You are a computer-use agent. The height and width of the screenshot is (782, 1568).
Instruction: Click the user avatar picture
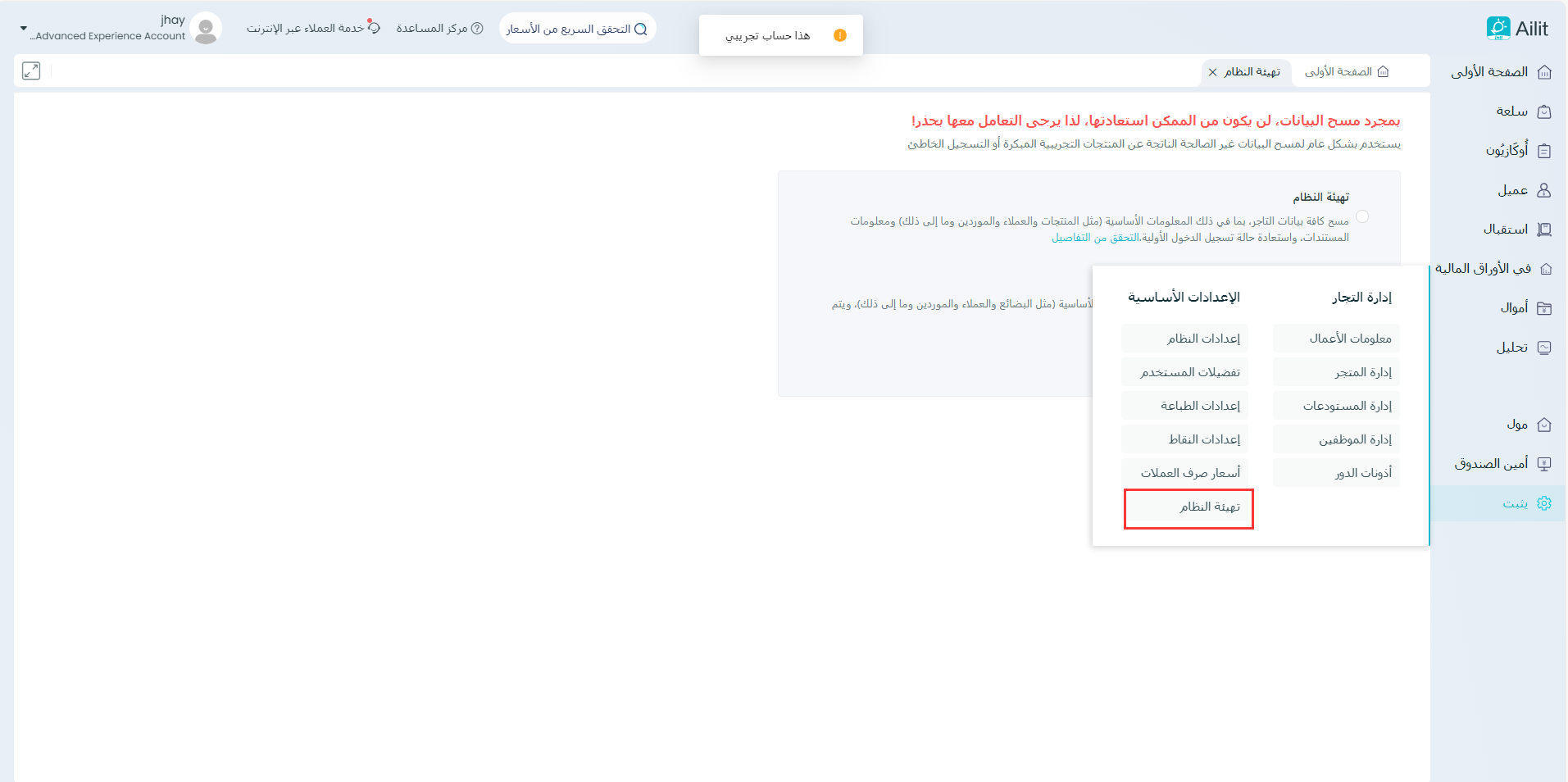point(206,29)
